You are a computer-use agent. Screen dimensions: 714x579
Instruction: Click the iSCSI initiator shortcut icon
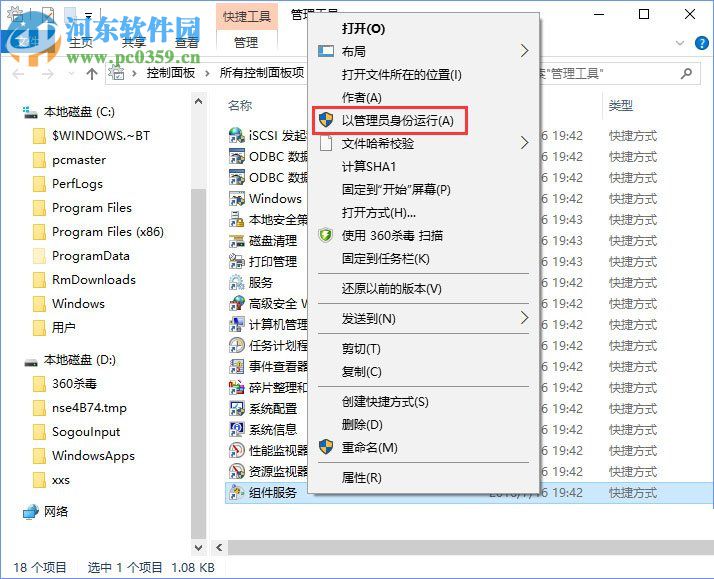click(237, 135)
